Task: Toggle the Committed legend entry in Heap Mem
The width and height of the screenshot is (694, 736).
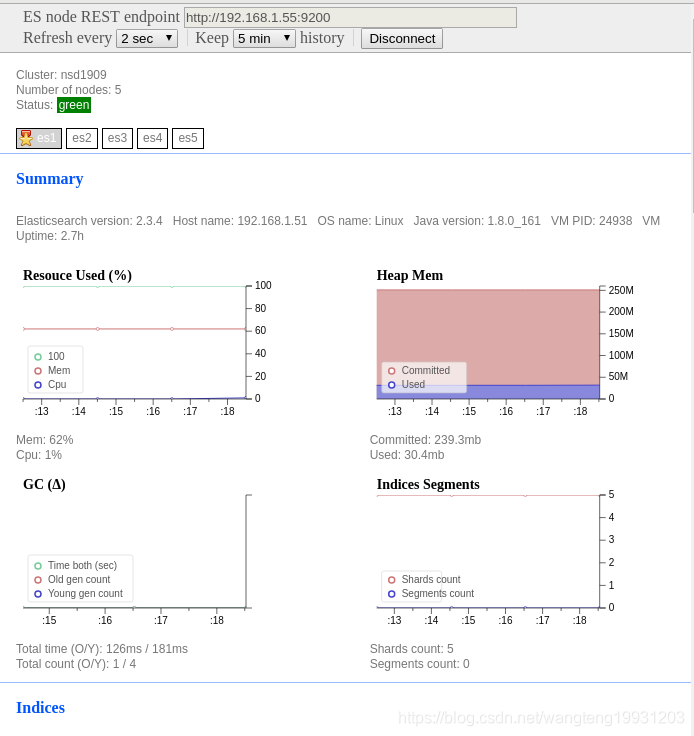Action: 420,370
